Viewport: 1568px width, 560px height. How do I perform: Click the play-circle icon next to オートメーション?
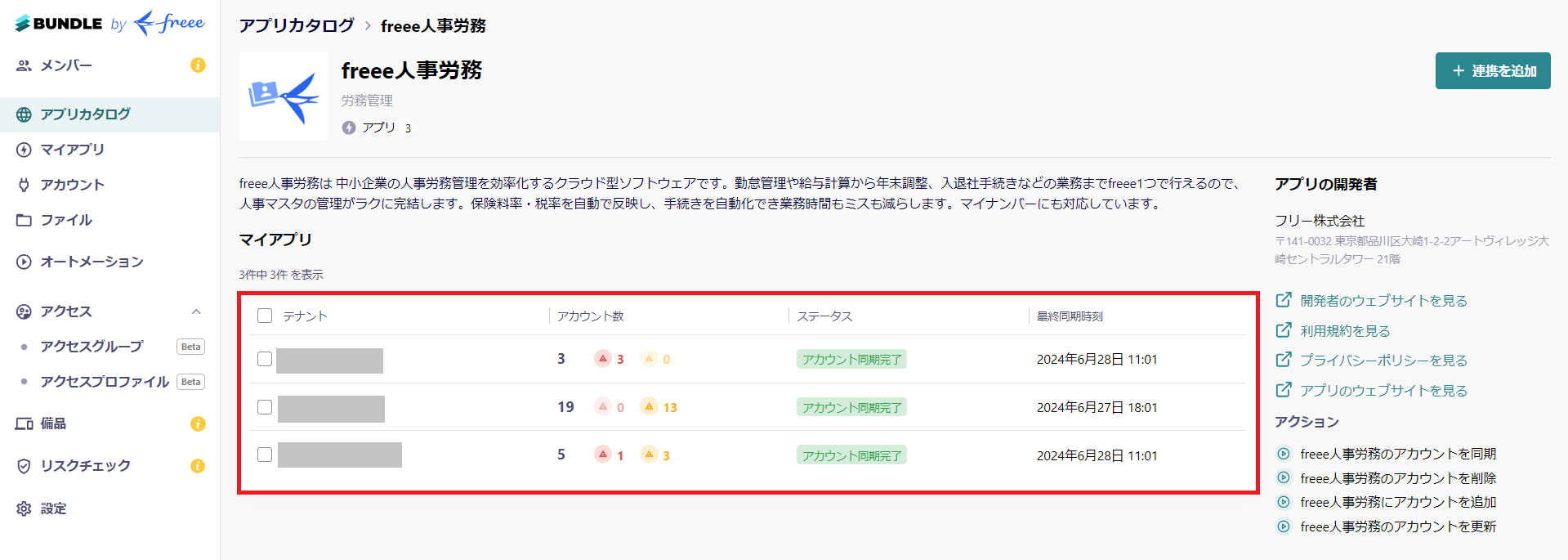(24, 262)
